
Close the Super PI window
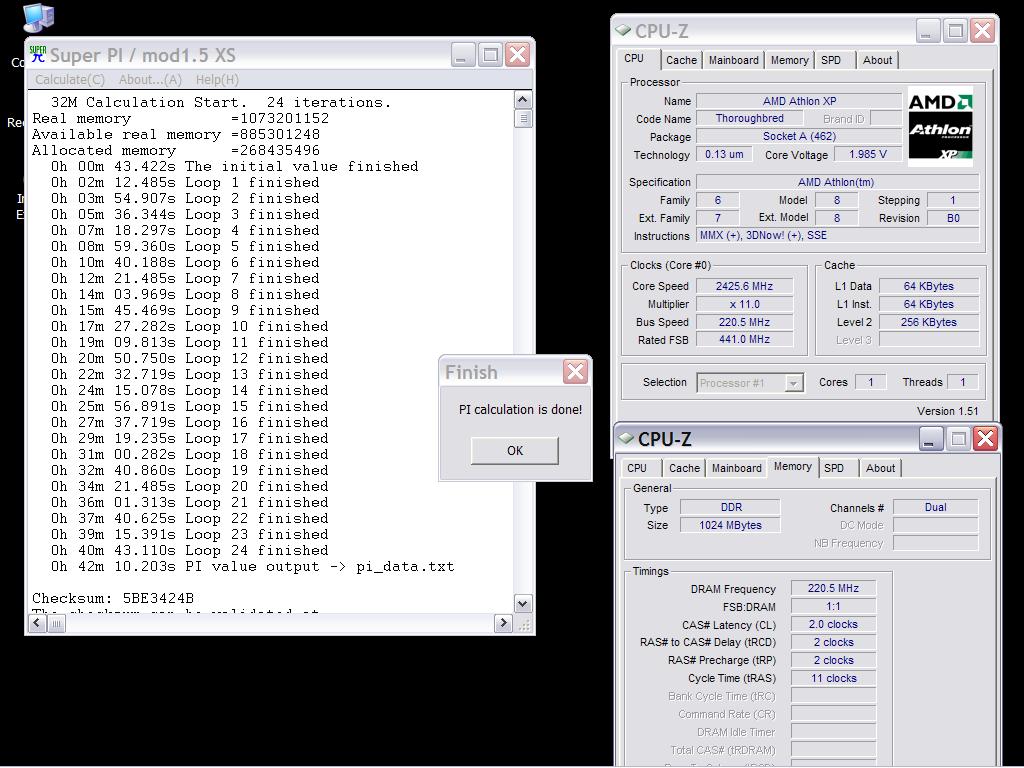[517, 55]
